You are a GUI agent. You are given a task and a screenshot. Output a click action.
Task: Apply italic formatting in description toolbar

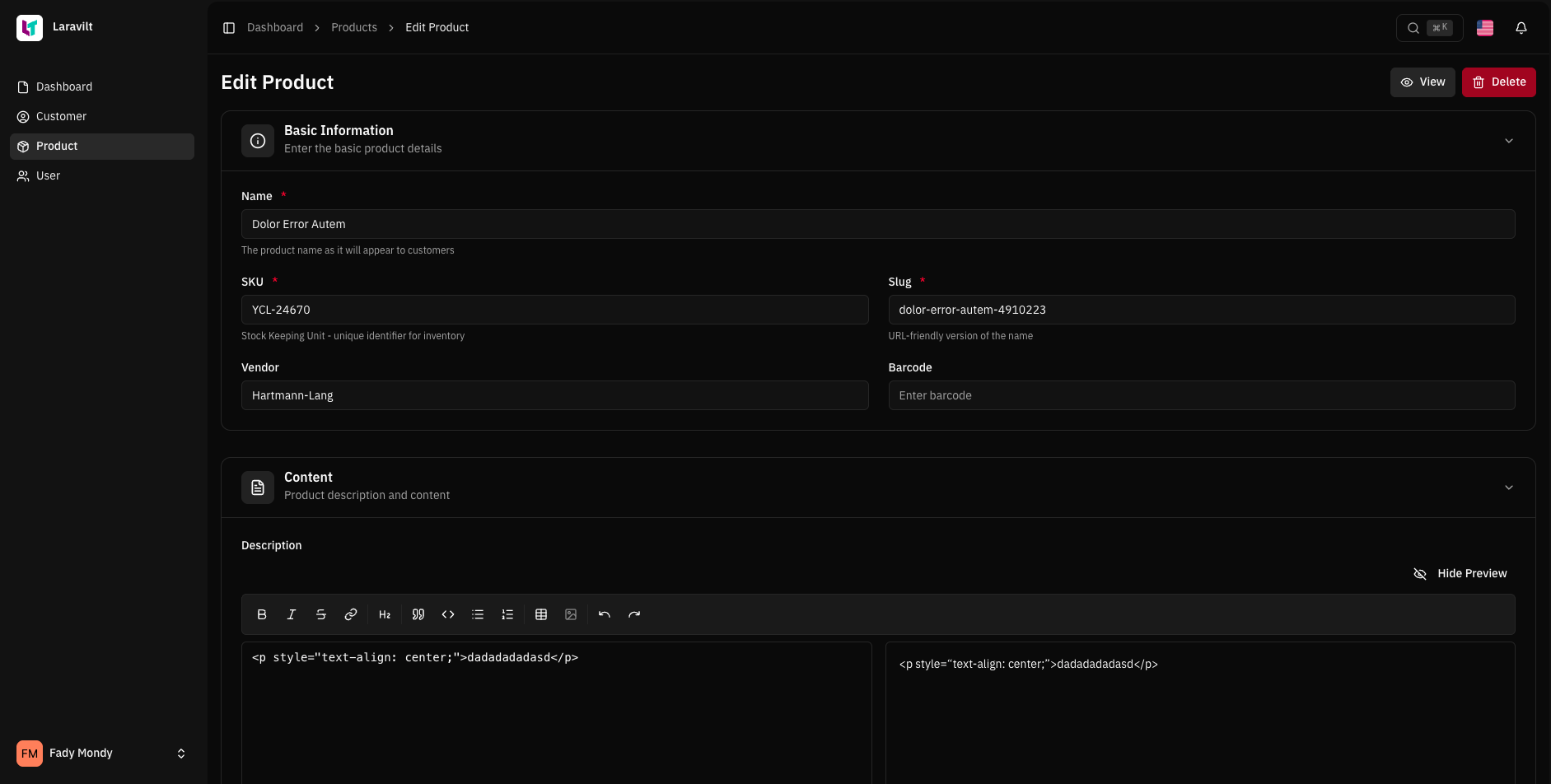tap(292, 614)
